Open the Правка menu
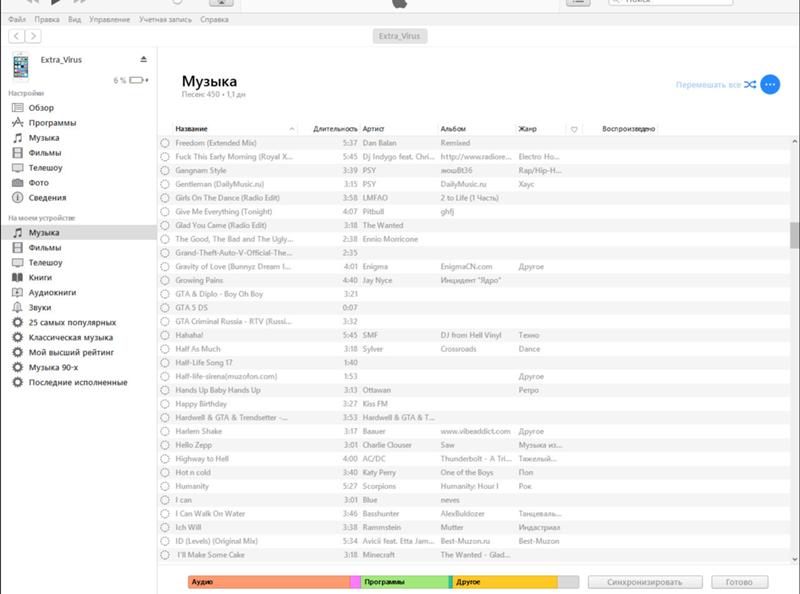 47,19
